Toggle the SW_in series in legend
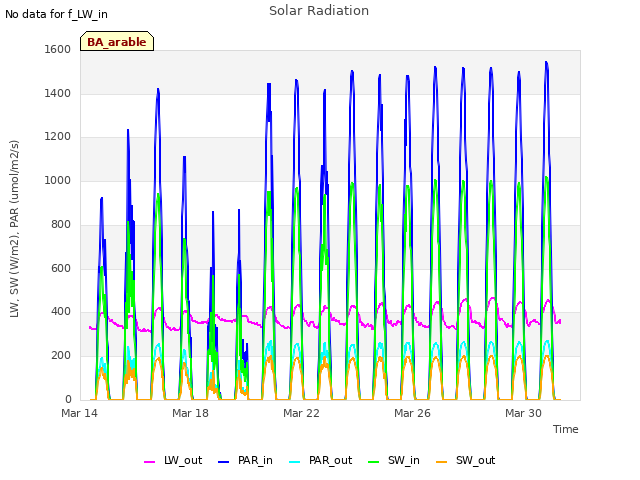The height and width of the screenshot is (480, 640). coord(394,461)
